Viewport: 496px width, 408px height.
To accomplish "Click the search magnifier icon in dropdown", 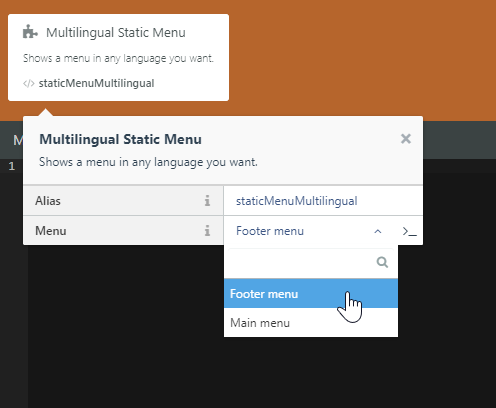I will click(382, 262).
